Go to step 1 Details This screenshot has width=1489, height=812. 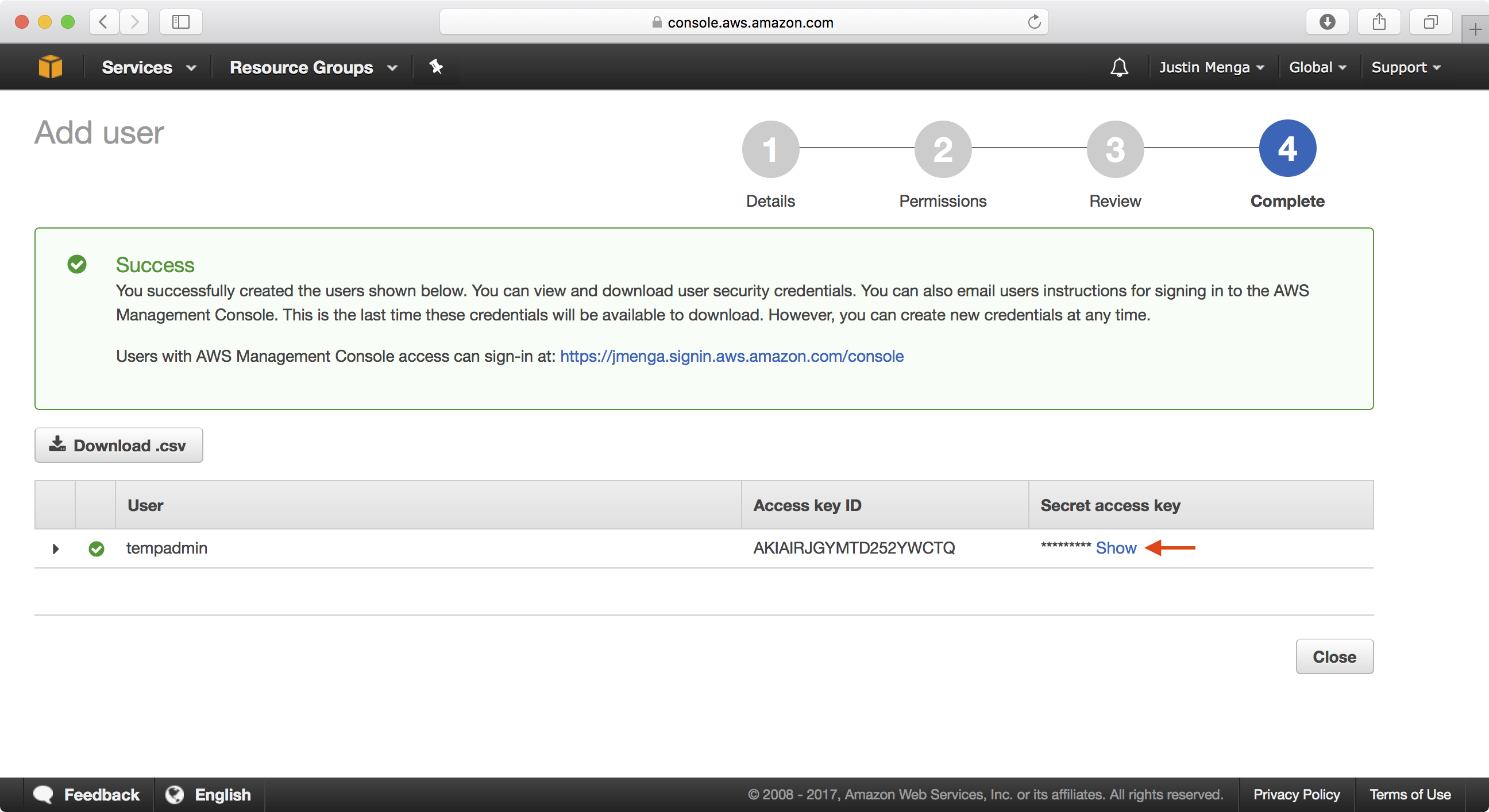coord(770,149)
